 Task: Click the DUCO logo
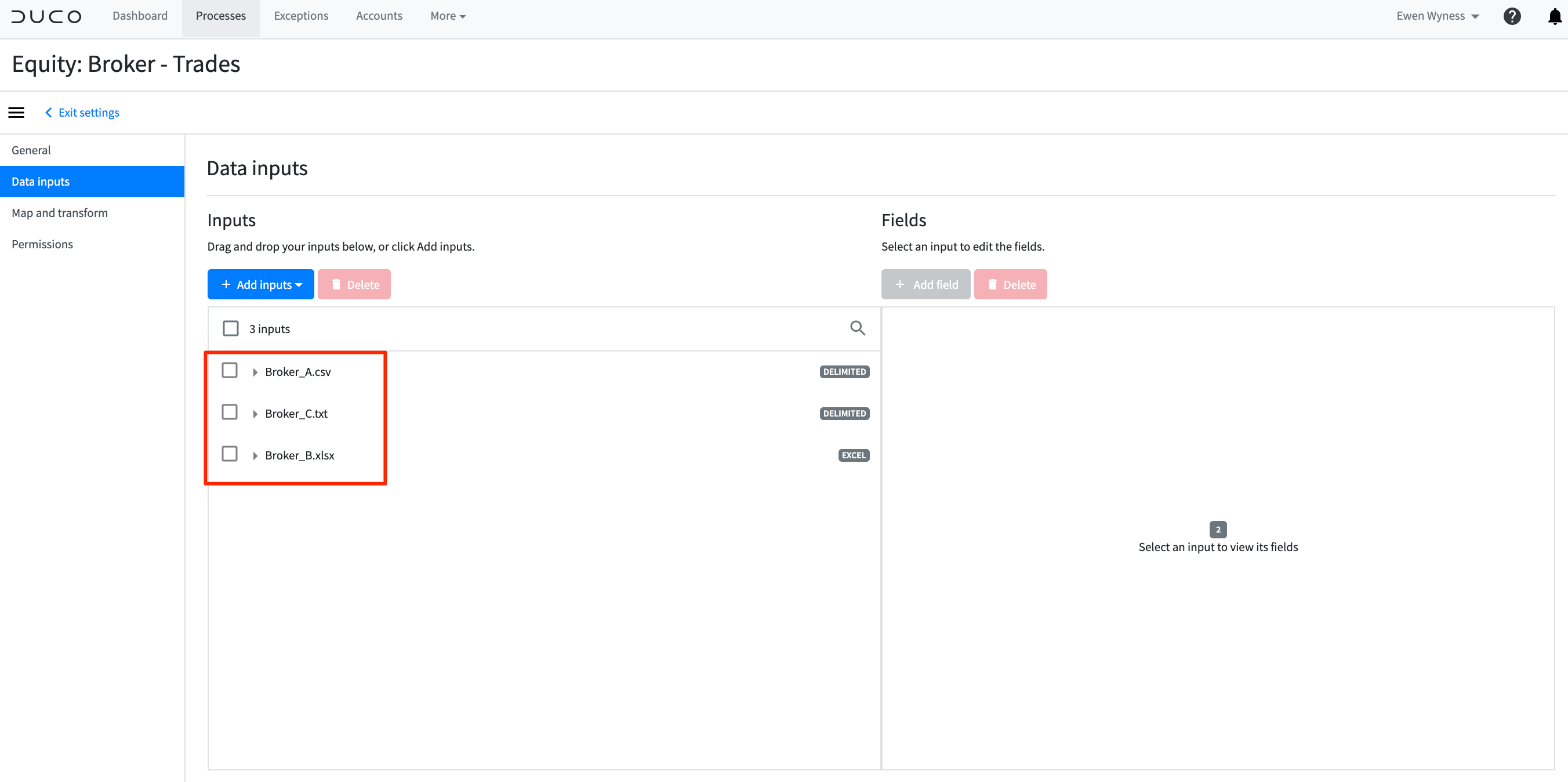(x=46, y=16)
